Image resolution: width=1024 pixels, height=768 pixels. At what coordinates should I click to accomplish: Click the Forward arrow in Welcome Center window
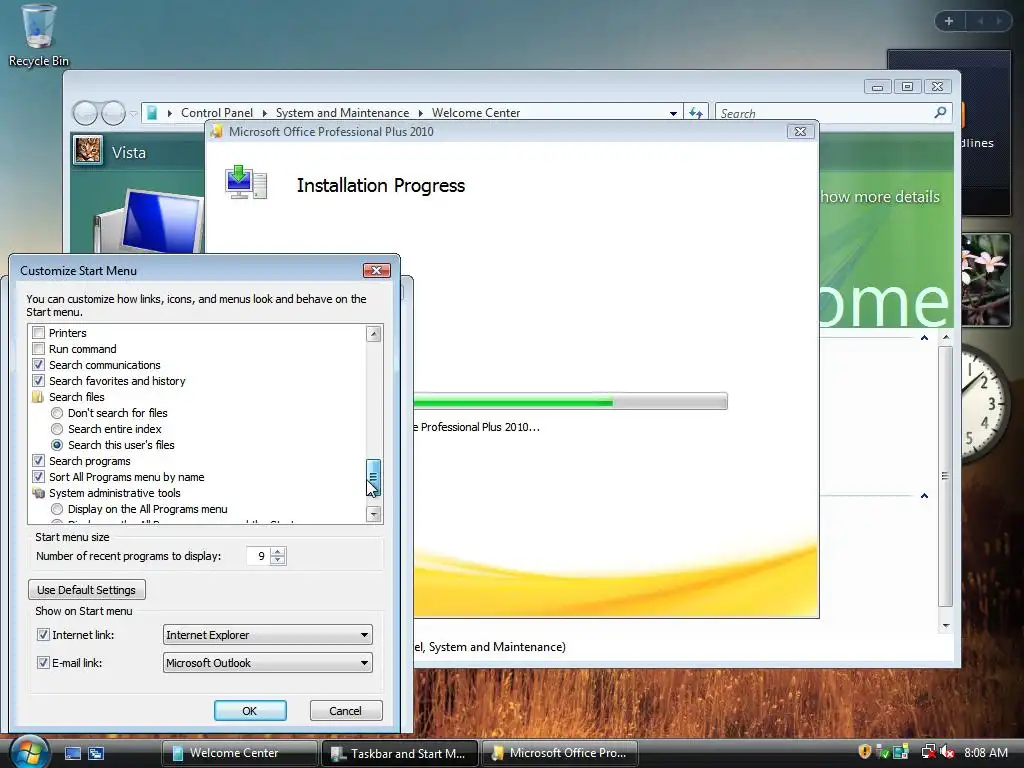point(114,113)
